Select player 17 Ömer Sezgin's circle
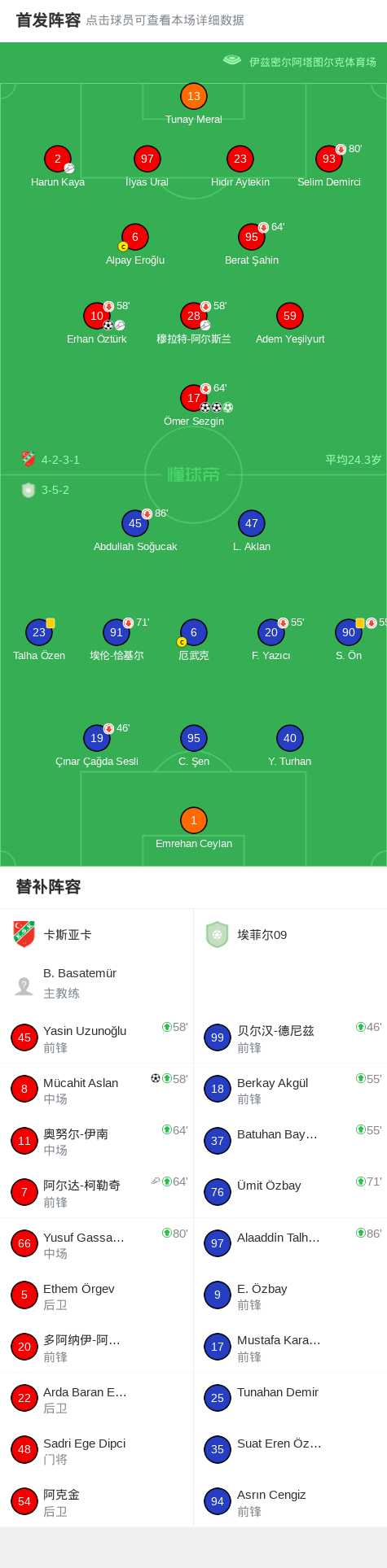 194,398
